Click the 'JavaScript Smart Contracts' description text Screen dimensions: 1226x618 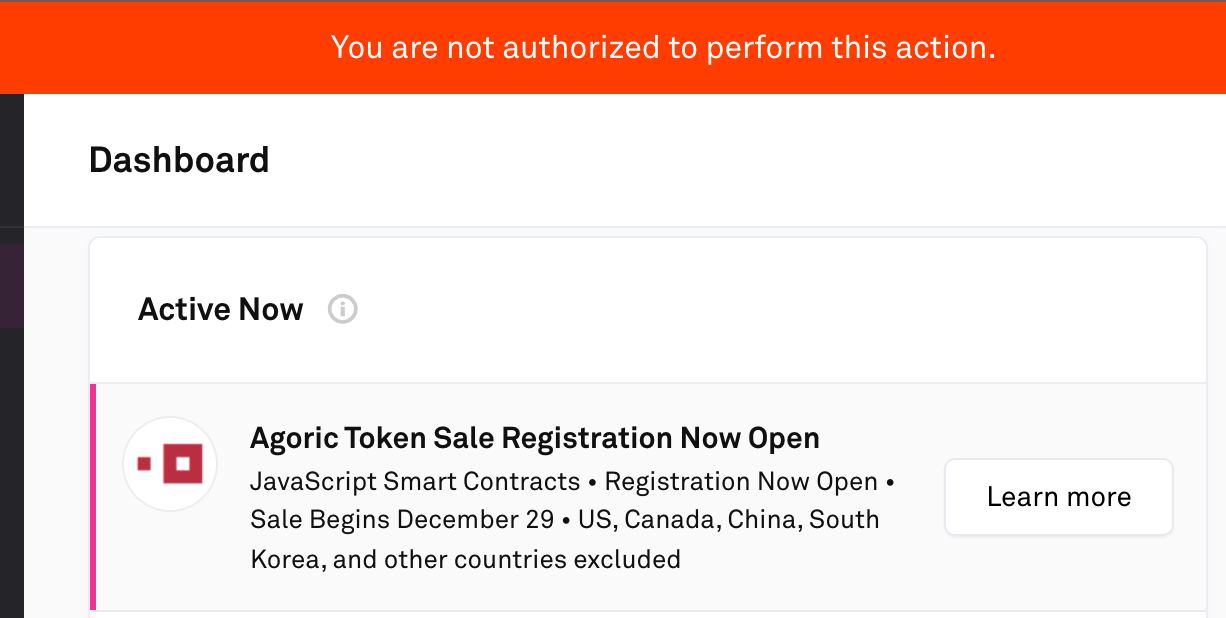[415, 481]
